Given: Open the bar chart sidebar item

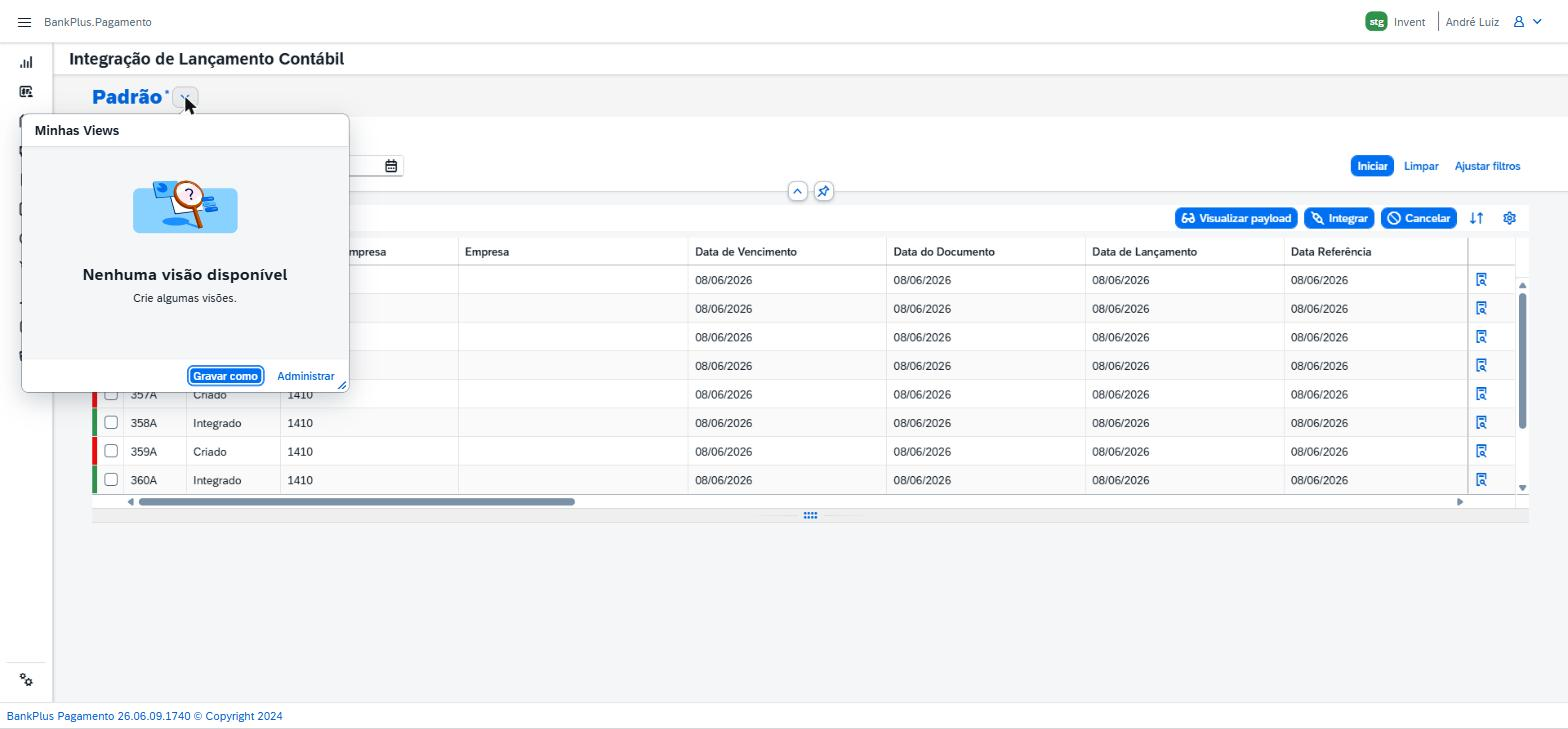Looking at the screenshot, I should 26,62.
